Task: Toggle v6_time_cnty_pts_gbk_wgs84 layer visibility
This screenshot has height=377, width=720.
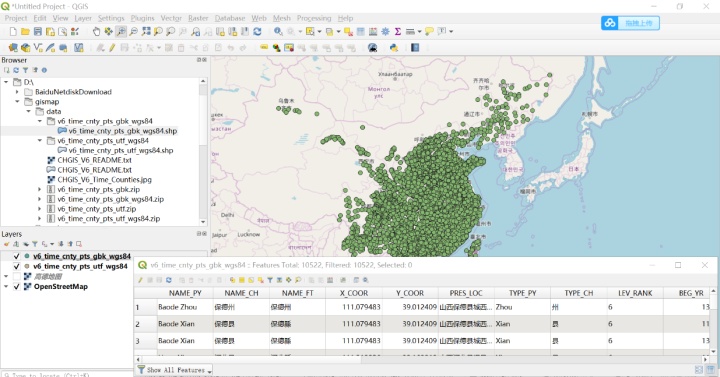Action: click(x=17, y=256)
